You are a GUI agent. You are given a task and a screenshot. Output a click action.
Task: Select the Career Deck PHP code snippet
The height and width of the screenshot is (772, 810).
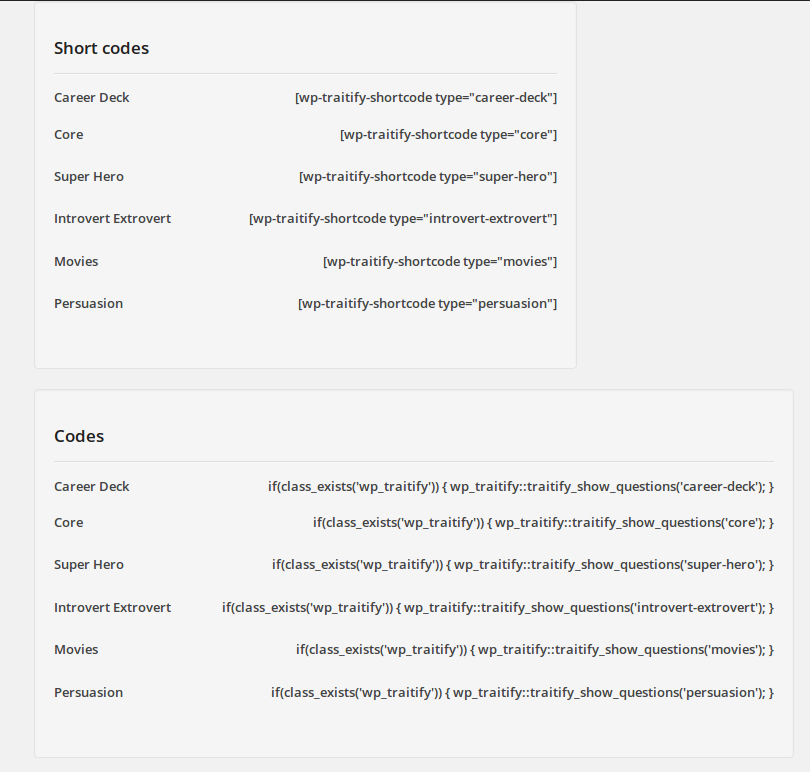(521, 487)
